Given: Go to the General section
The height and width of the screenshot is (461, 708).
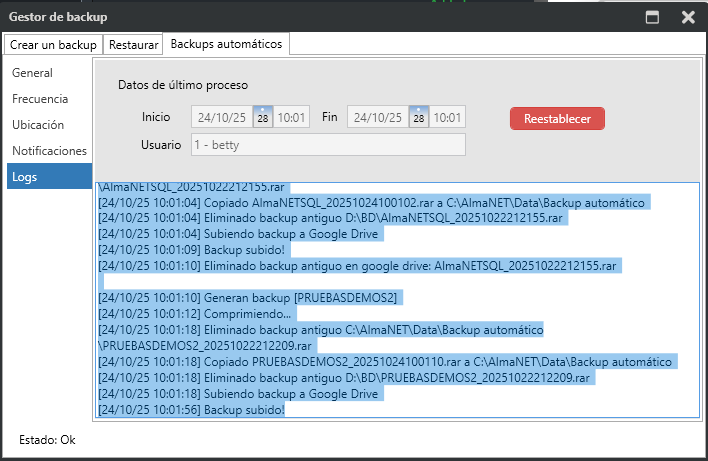Looking at the screenshot, I should pos(32,73).
